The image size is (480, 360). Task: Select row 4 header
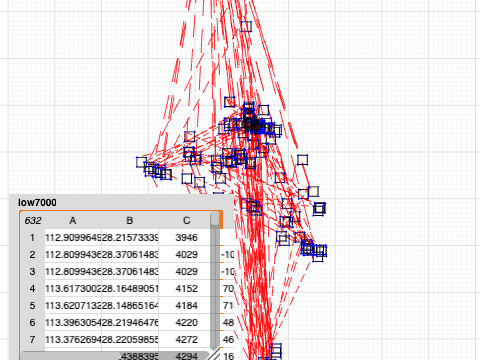[x=32, y=288]
